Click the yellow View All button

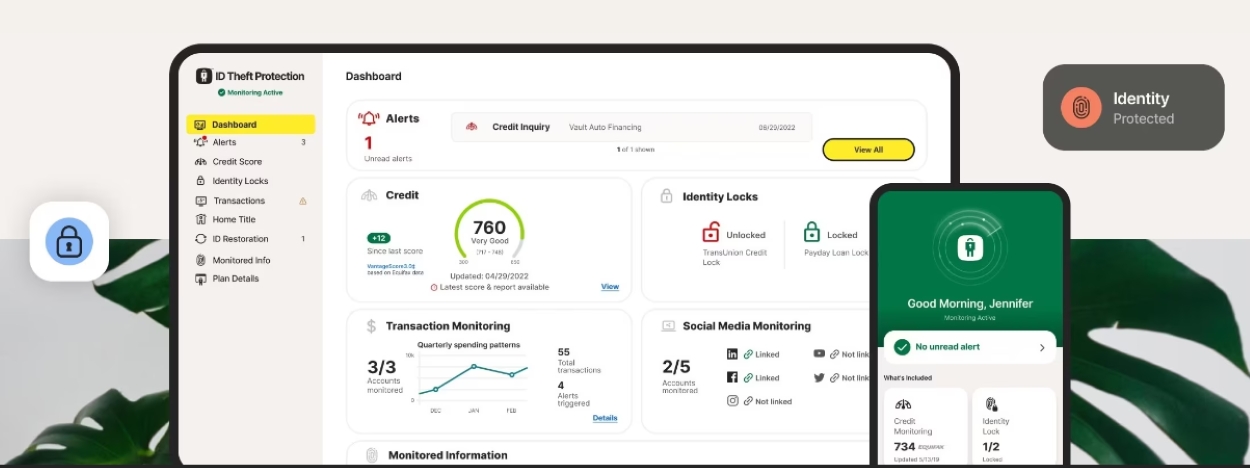pyautogui.click(x=868, y=150)
